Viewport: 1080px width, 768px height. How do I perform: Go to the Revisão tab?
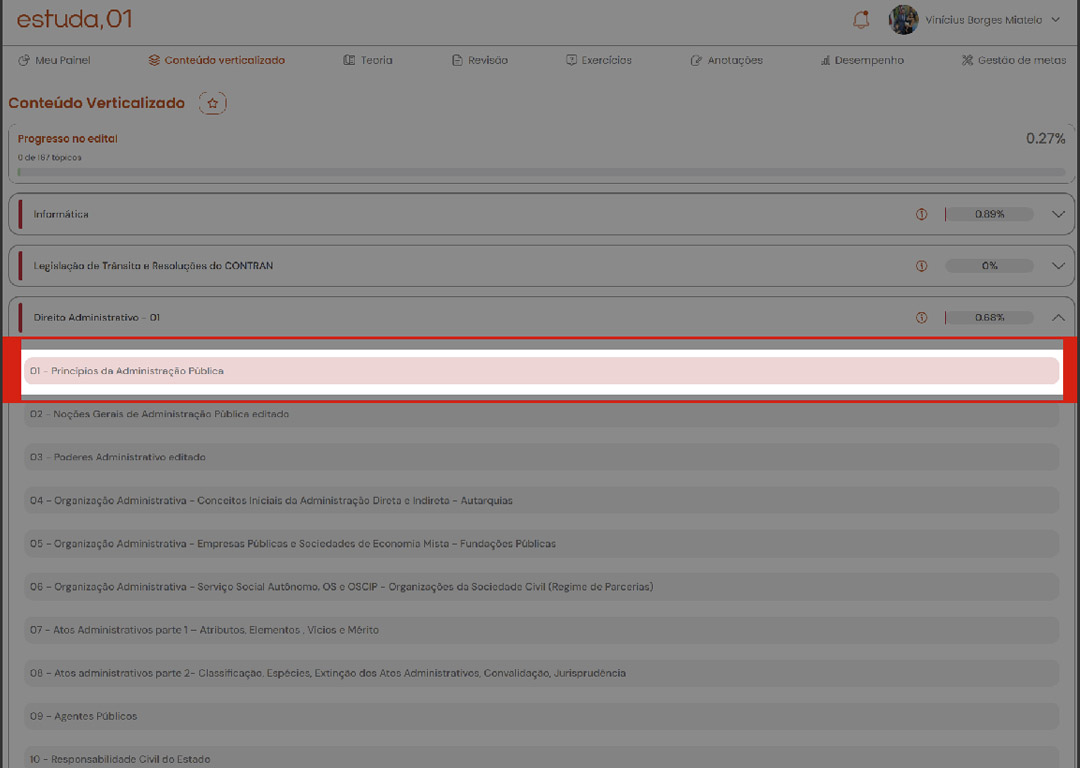[x=480, y=60]
